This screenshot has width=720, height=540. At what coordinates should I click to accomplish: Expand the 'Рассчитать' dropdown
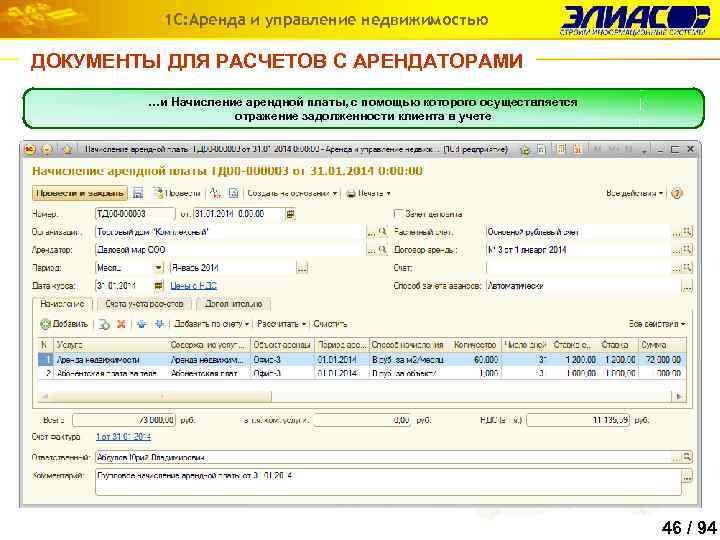click(x=281, y=324)
